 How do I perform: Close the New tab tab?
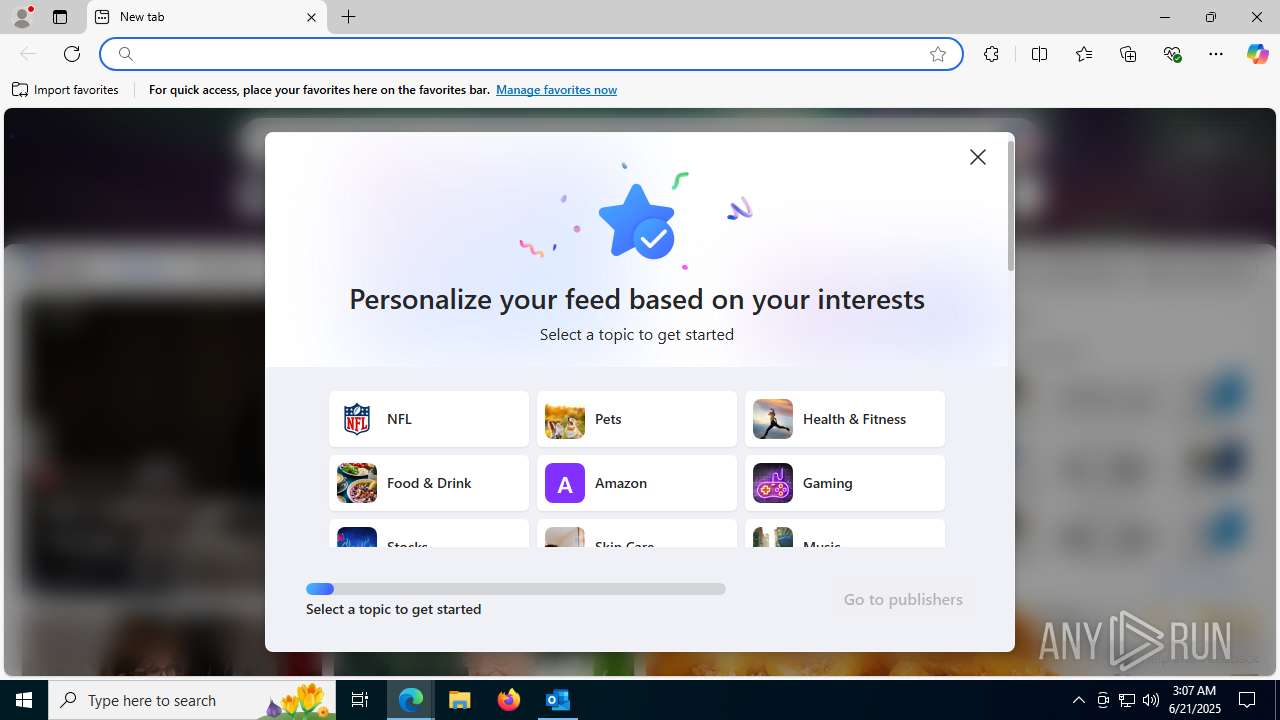tap(311, 17)
